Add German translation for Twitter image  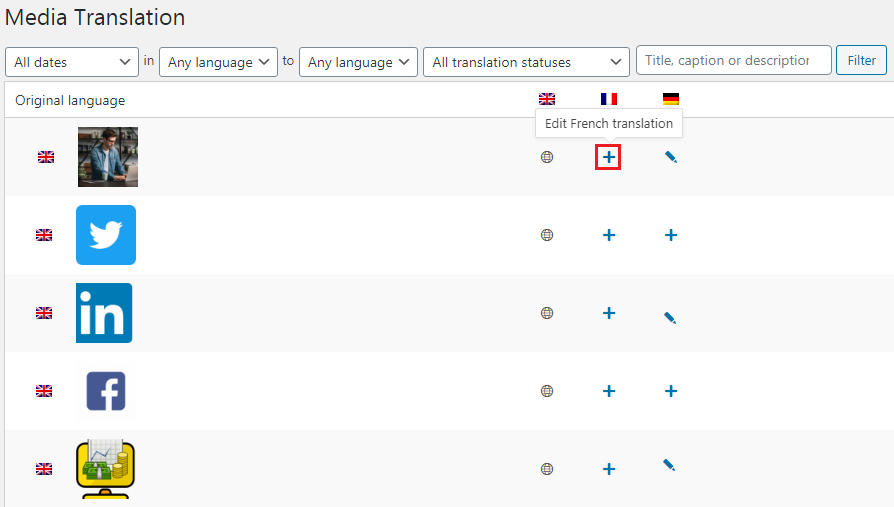[670, 235]
